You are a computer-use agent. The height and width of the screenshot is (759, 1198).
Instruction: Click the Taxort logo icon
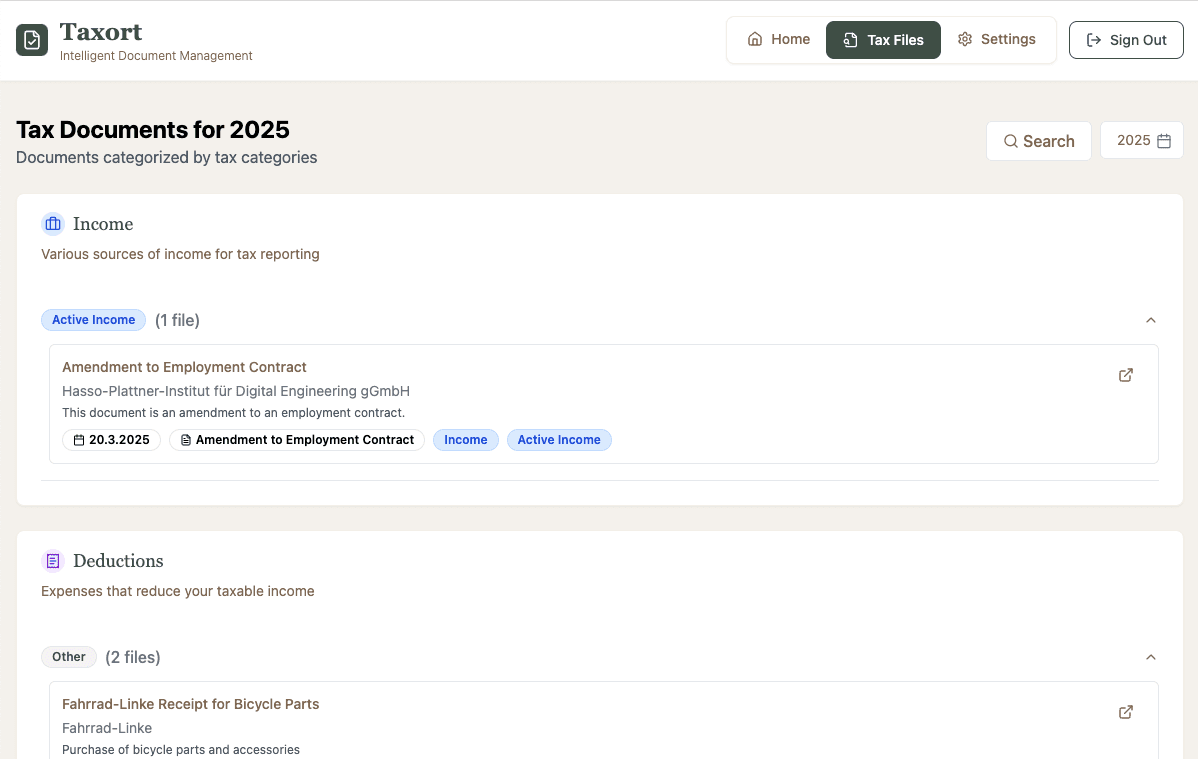(x=32, y=40)
